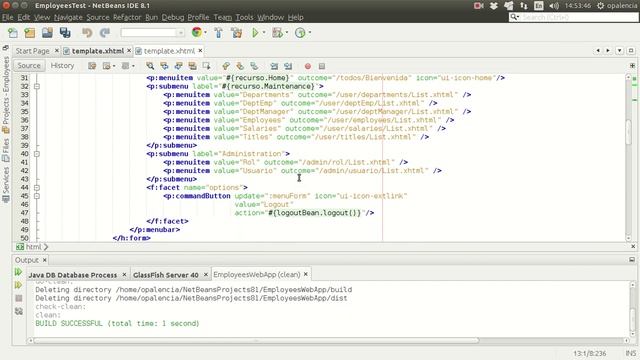Run the project with green play icon
Viewport: 640px width, 360px height.
(255, 33)
